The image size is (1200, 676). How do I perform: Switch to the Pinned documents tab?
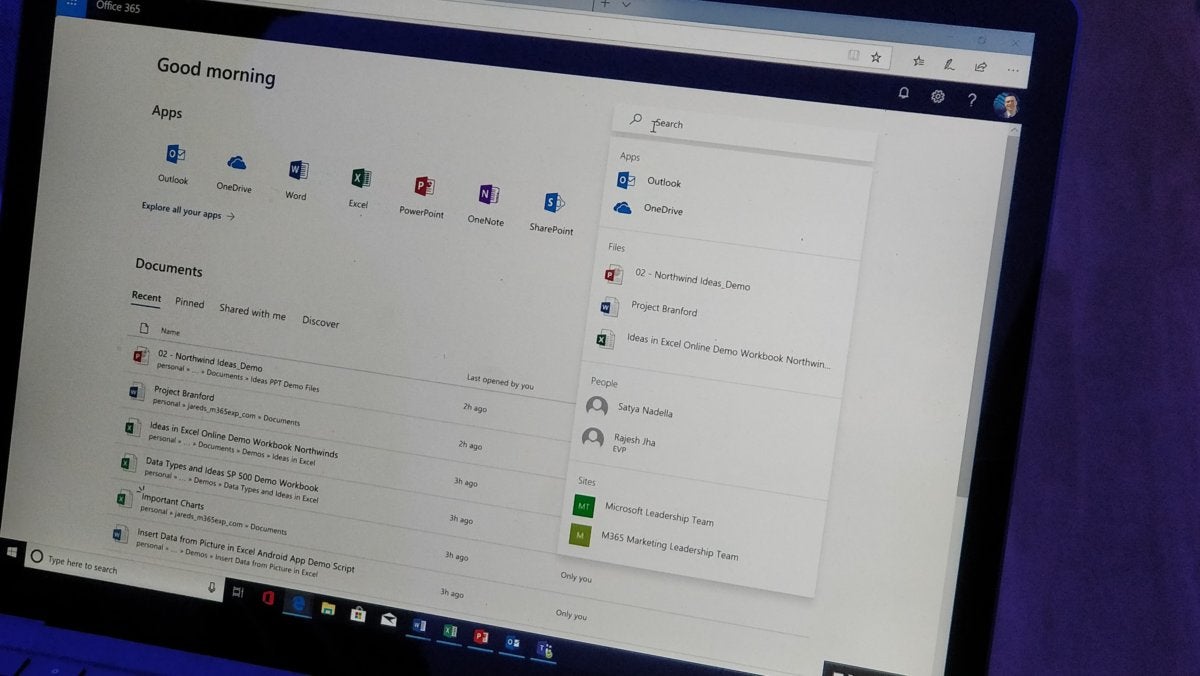coord(189,303)
